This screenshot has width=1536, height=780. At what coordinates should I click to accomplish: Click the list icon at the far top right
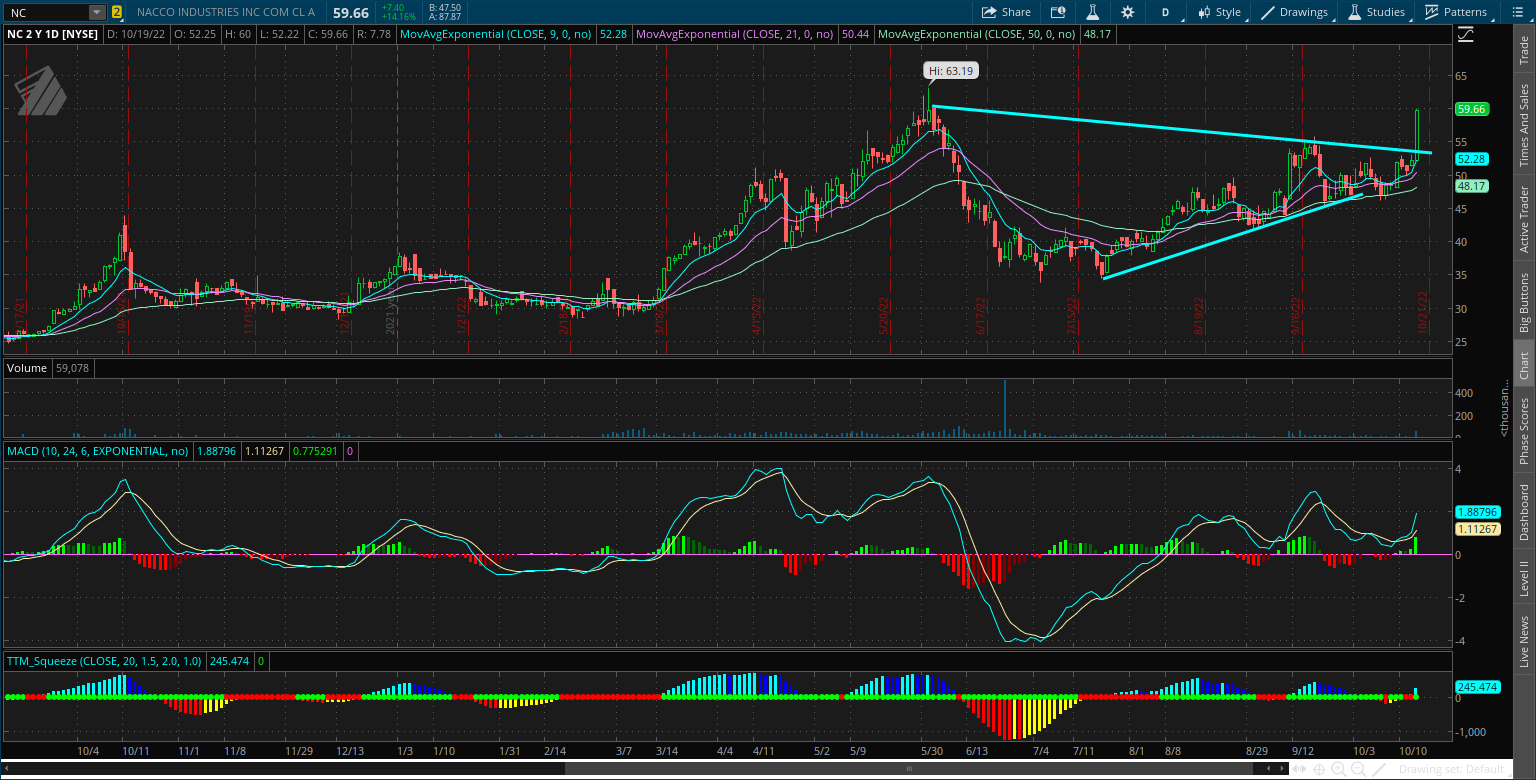coord(1520,12)
